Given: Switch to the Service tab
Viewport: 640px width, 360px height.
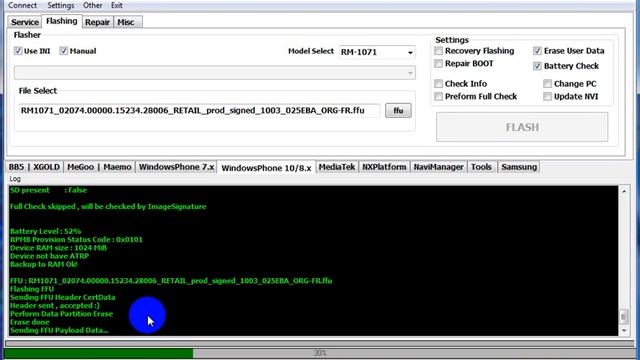Looking at the screenshot, I should [25, 22].
